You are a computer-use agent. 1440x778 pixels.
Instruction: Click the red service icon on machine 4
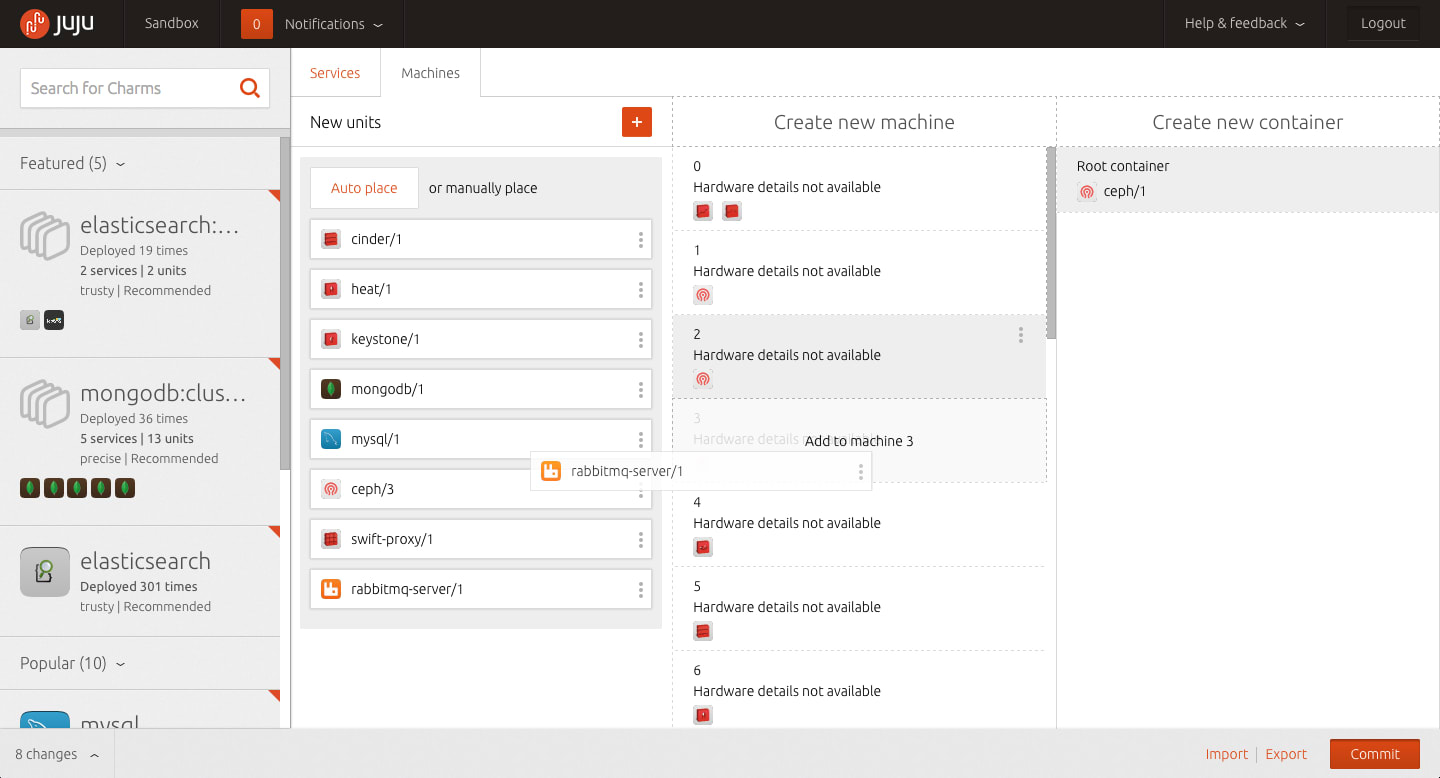click(703, 547)
